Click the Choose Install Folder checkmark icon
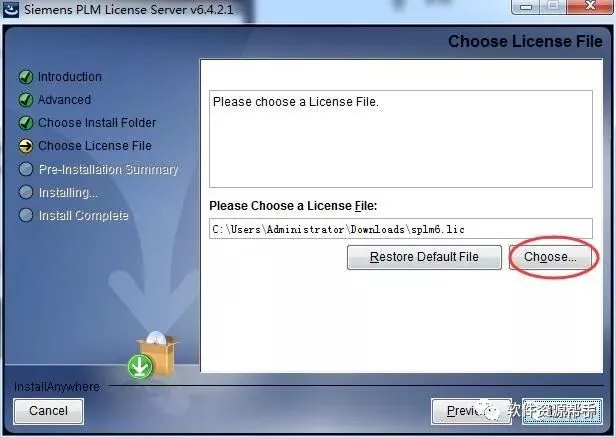616x438 pixels. (x=26, y=123)
